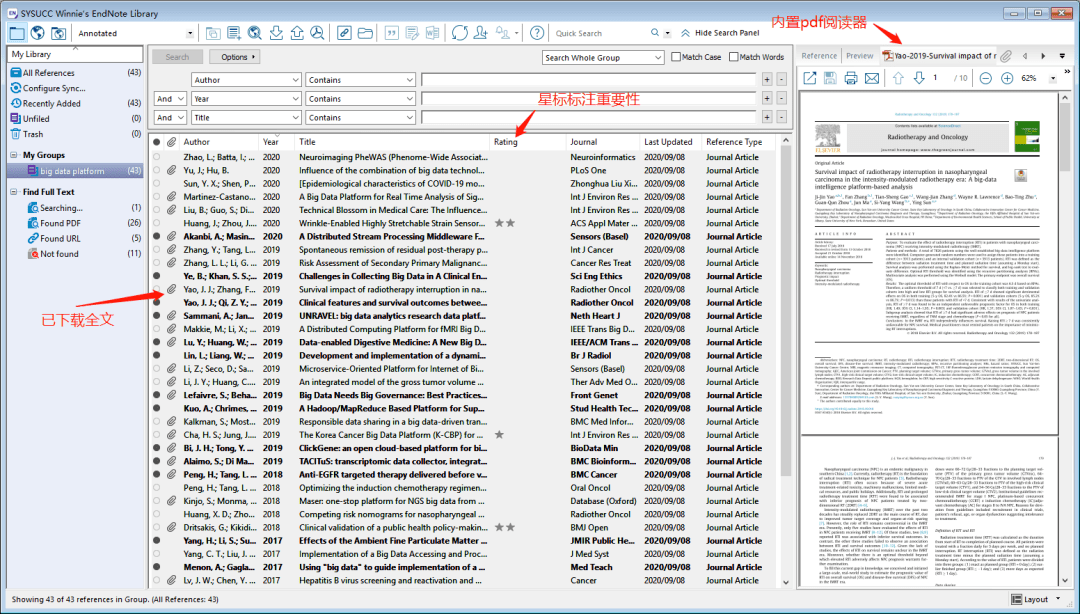This screenshot has width=1080, height=614.
Task: Go to next PDF page arrow
Action: click(919, 78)
